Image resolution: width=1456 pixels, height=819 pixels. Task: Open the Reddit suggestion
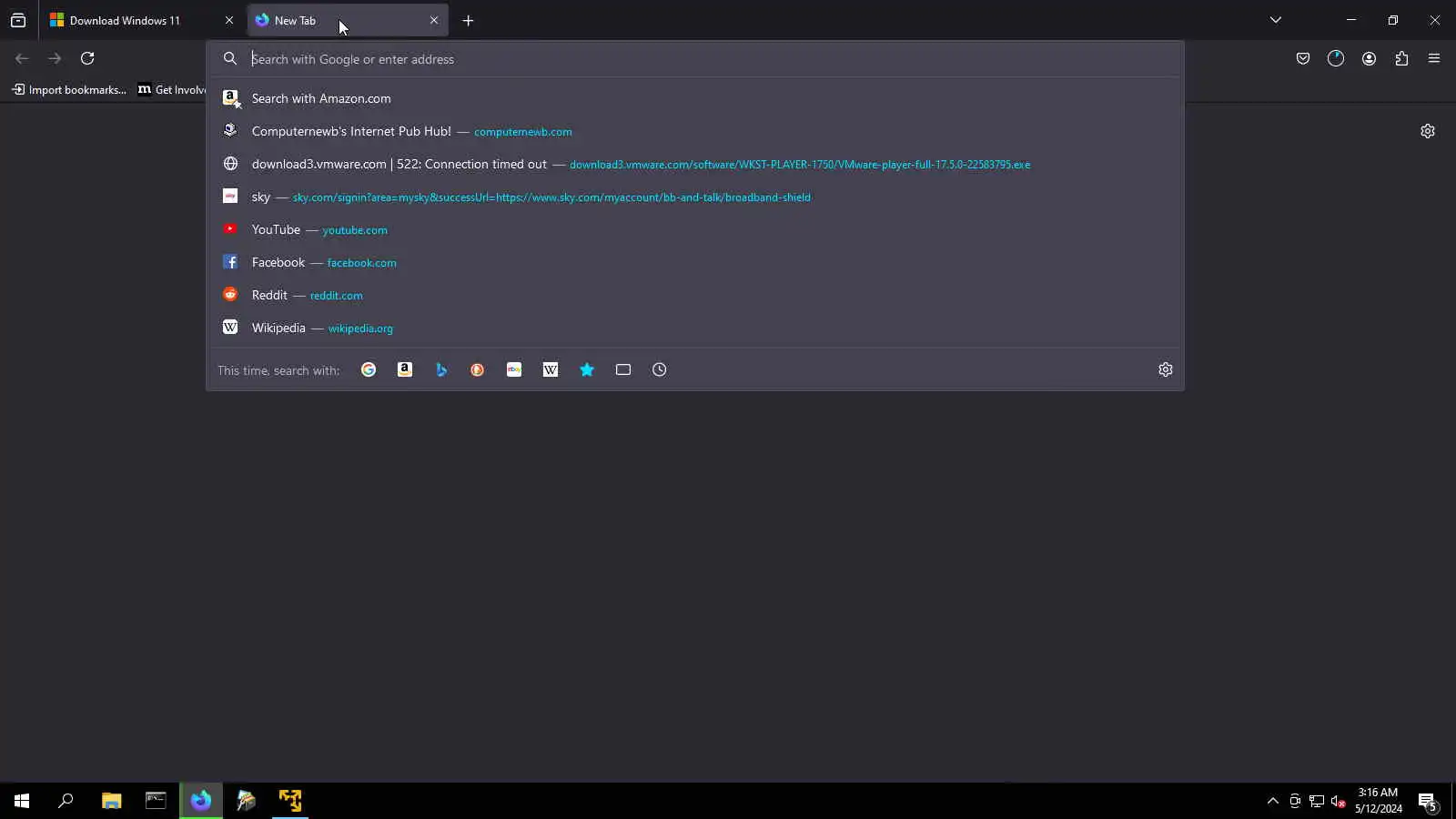point(695,295)
